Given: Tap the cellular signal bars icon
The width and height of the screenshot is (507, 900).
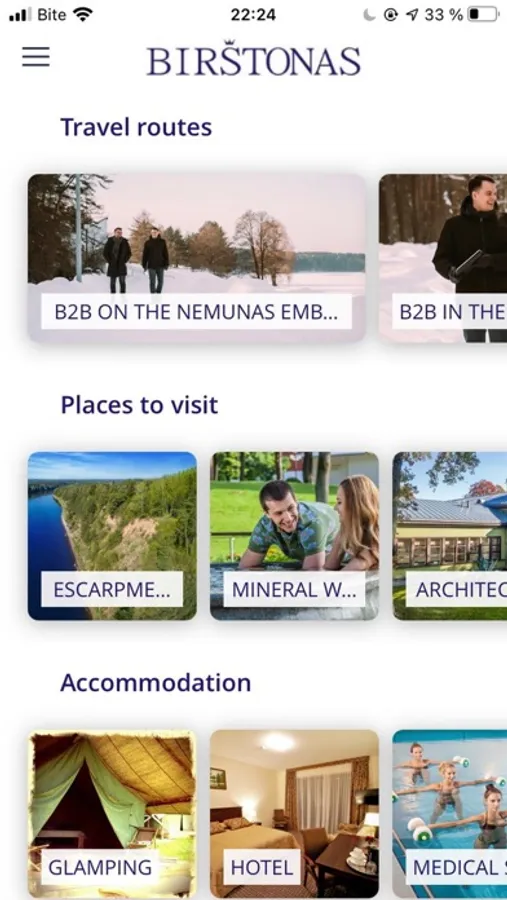Looking at the screenshot, I should click(21, 15).
